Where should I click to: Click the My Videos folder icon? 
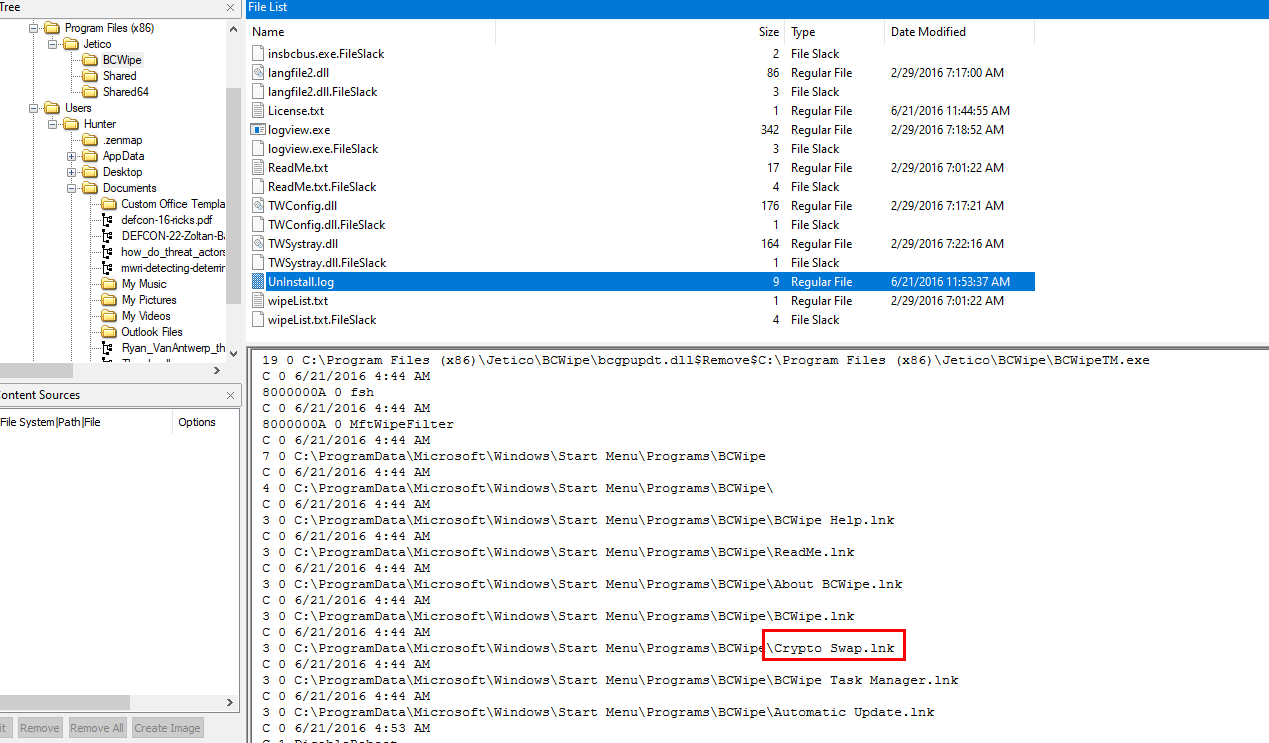click(109, 316)
